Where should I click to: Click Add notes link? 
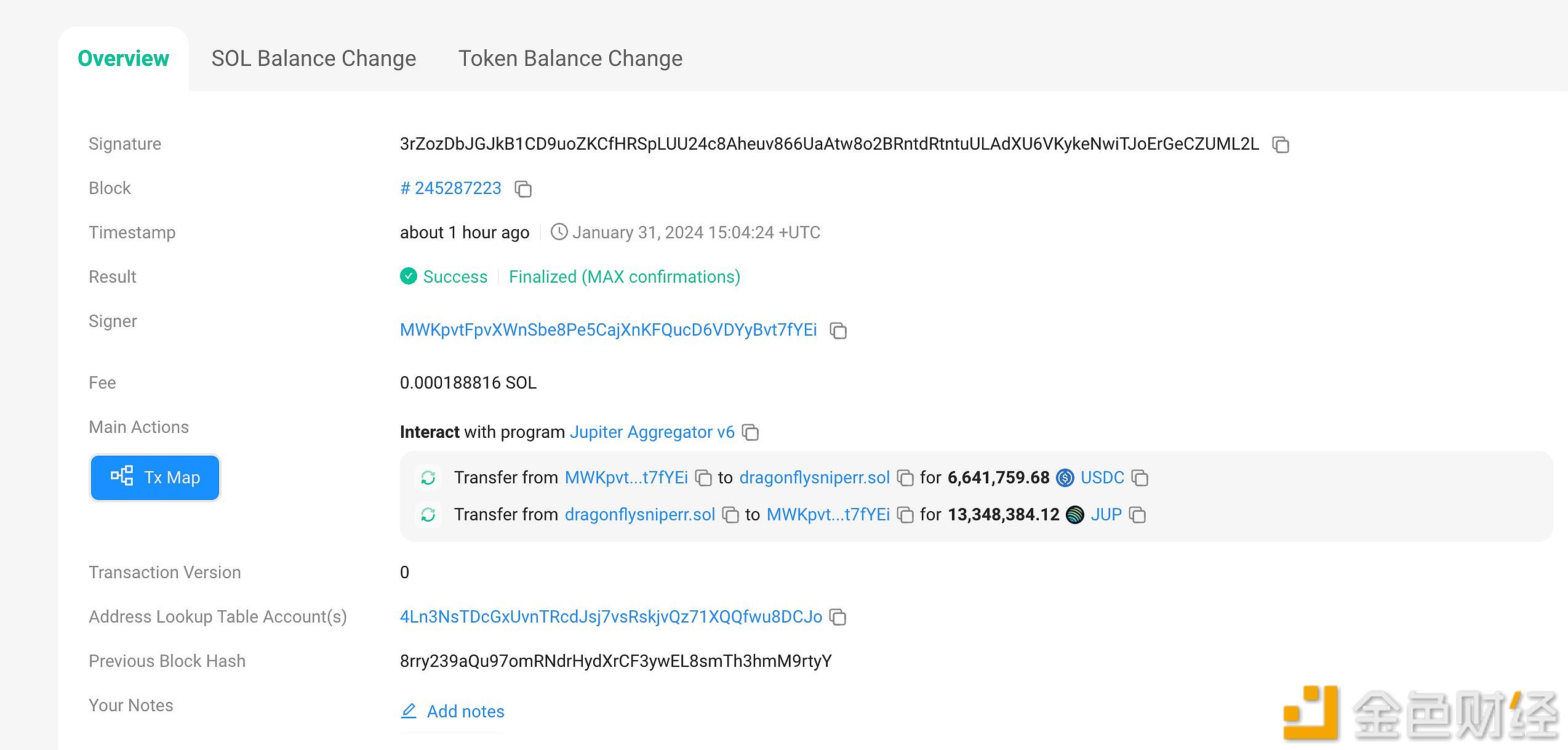[x=465, y=712]
